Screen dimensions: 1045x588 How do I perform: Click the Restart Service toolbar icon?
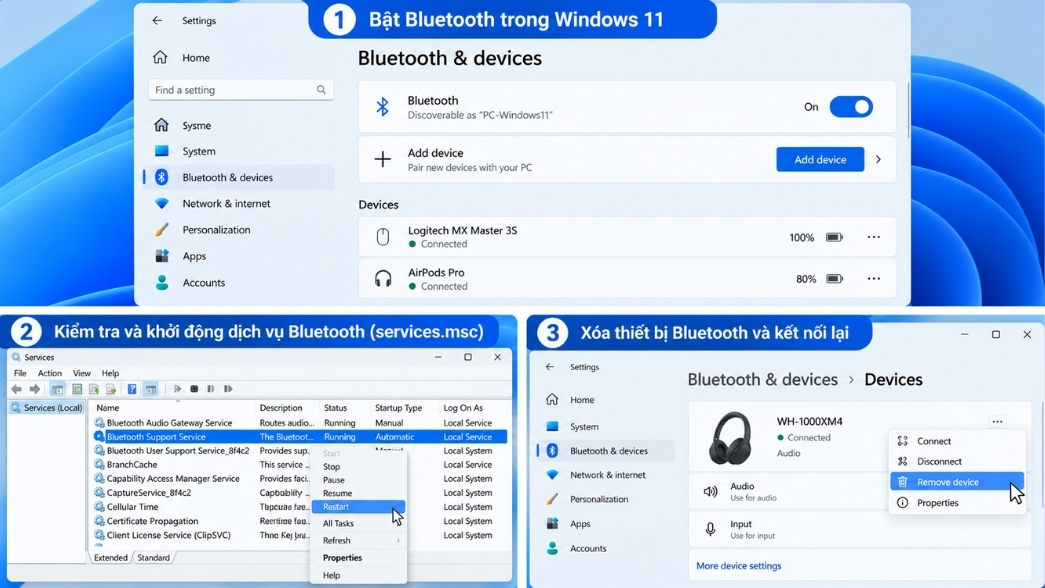tap(228, 389)
